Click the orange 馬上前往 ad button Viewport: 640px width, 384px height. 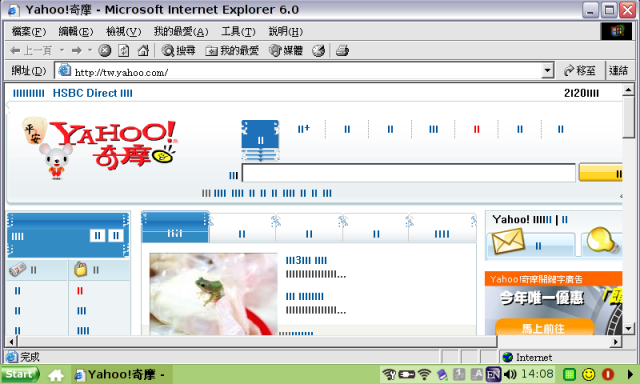click(x=544, y=328)
